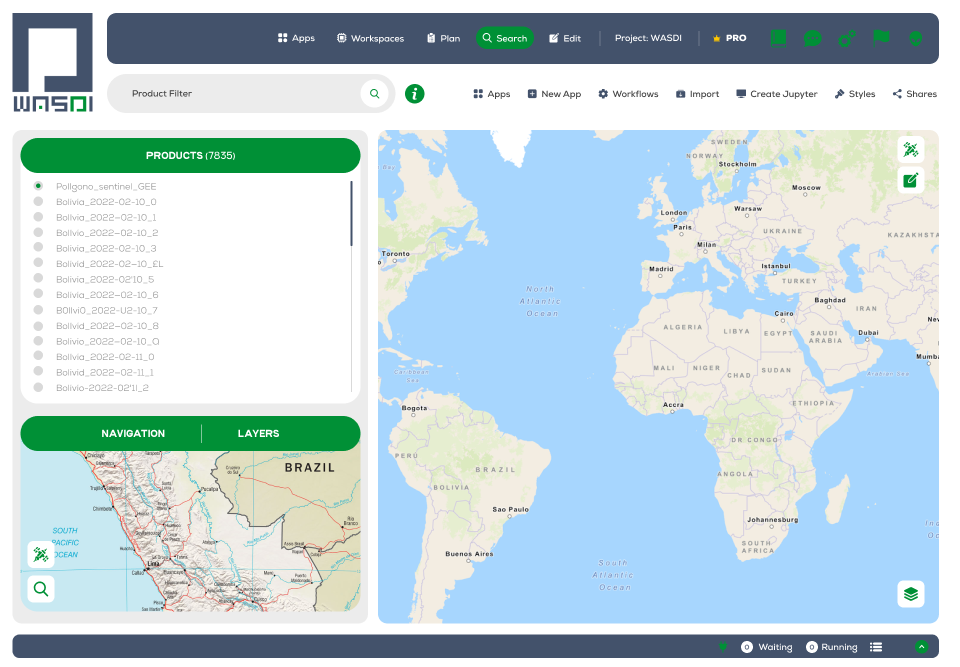The width and height of the screenshot is (960, 667).
Task: Select radio for Bolivia_2022-02-11_1
Action: pyautogui.click(x=38, y=371)
